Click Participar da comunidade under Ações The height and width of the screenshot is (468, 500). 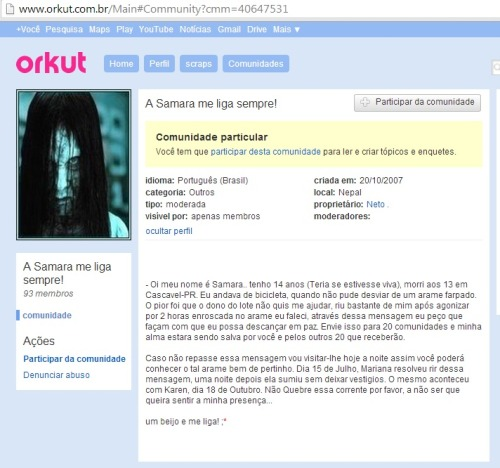click(x=74, y=359)
